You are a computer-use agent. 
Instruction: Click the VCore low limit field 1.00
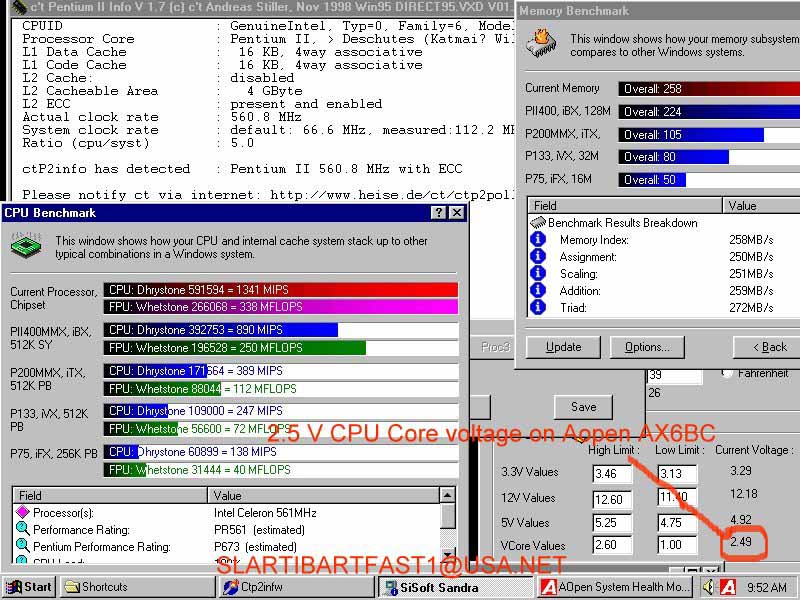(x=677, y=545)
